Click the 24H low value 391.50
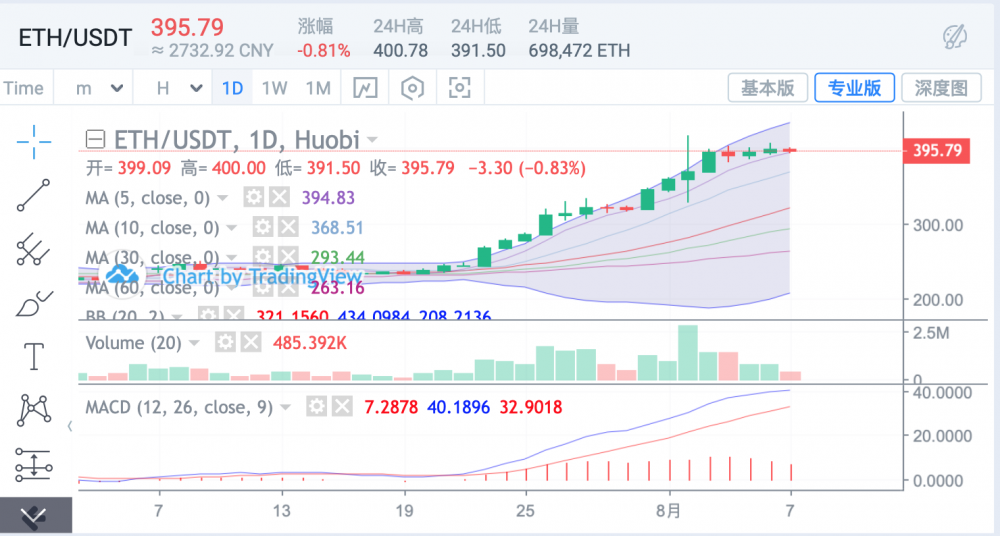Image resolution: width=1000 pixels, height=536 pixels. tap(478, 50)
